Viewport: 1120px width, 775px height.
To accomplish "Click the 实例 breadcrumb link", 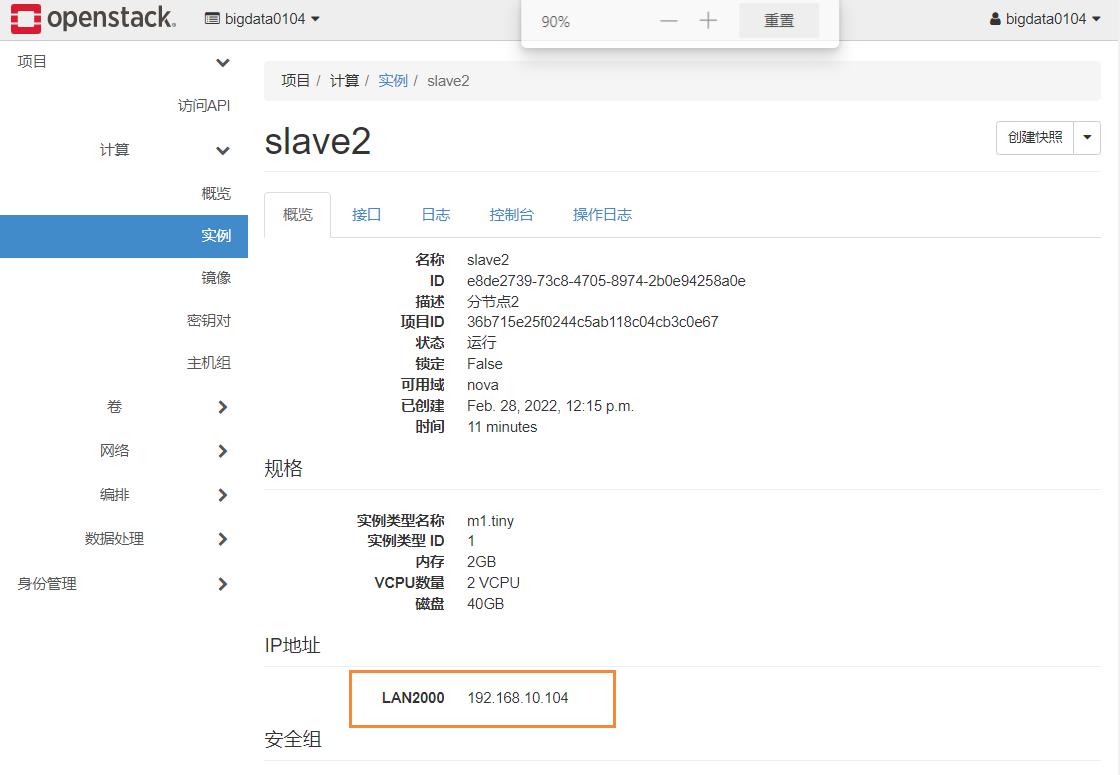I will point(392,81).
